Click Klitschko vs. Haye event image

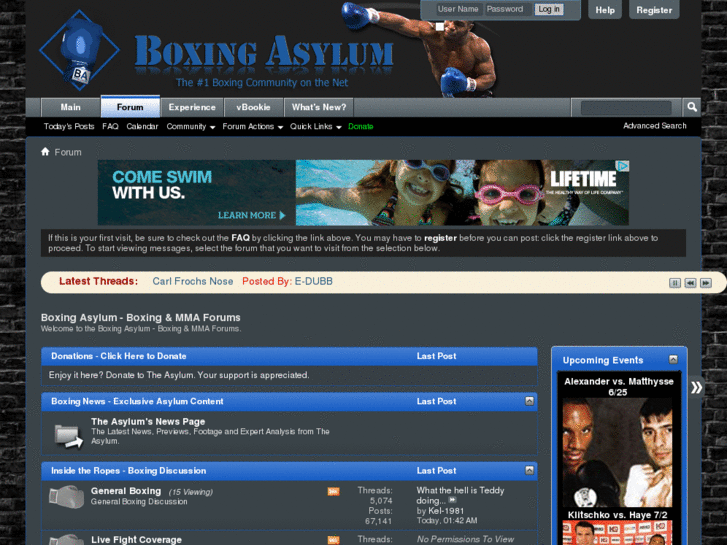point(619,533)
